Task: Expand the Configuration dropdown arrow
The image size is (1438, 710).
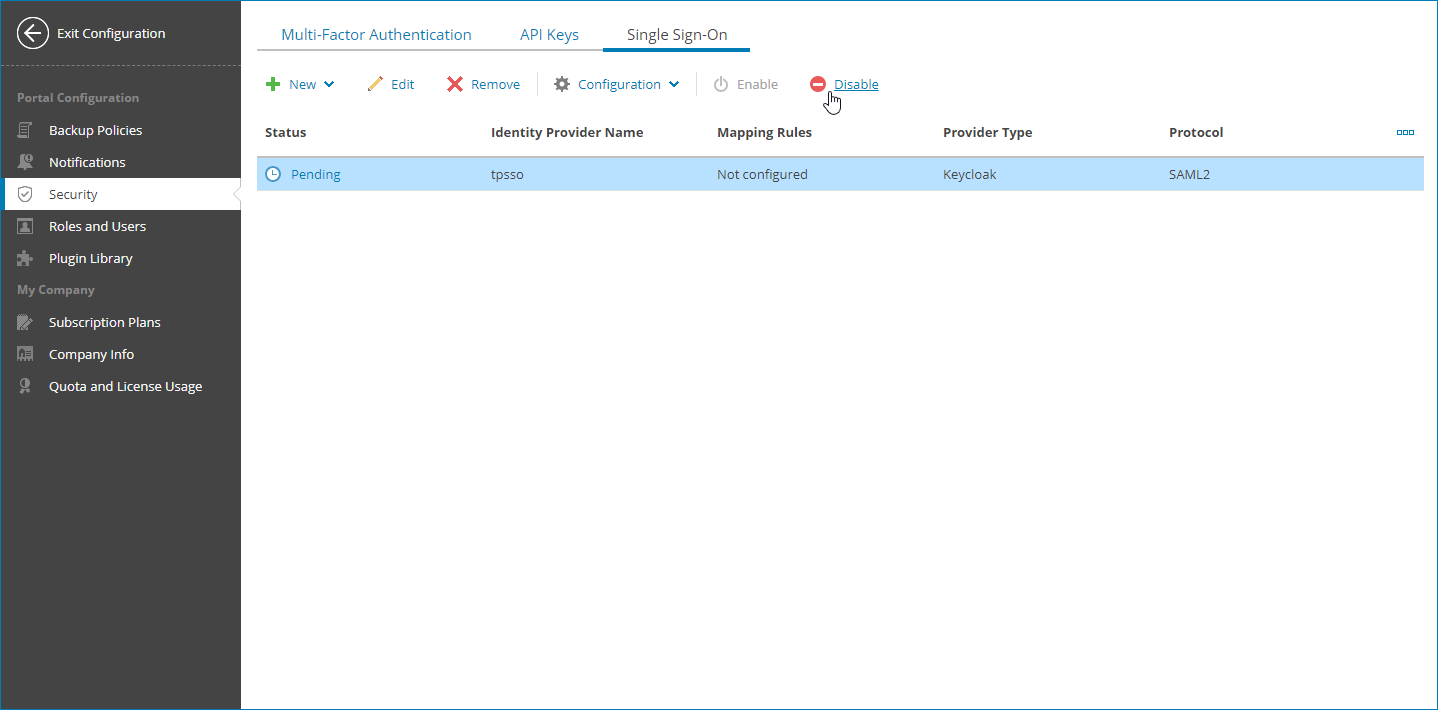Action: (674, 85)
